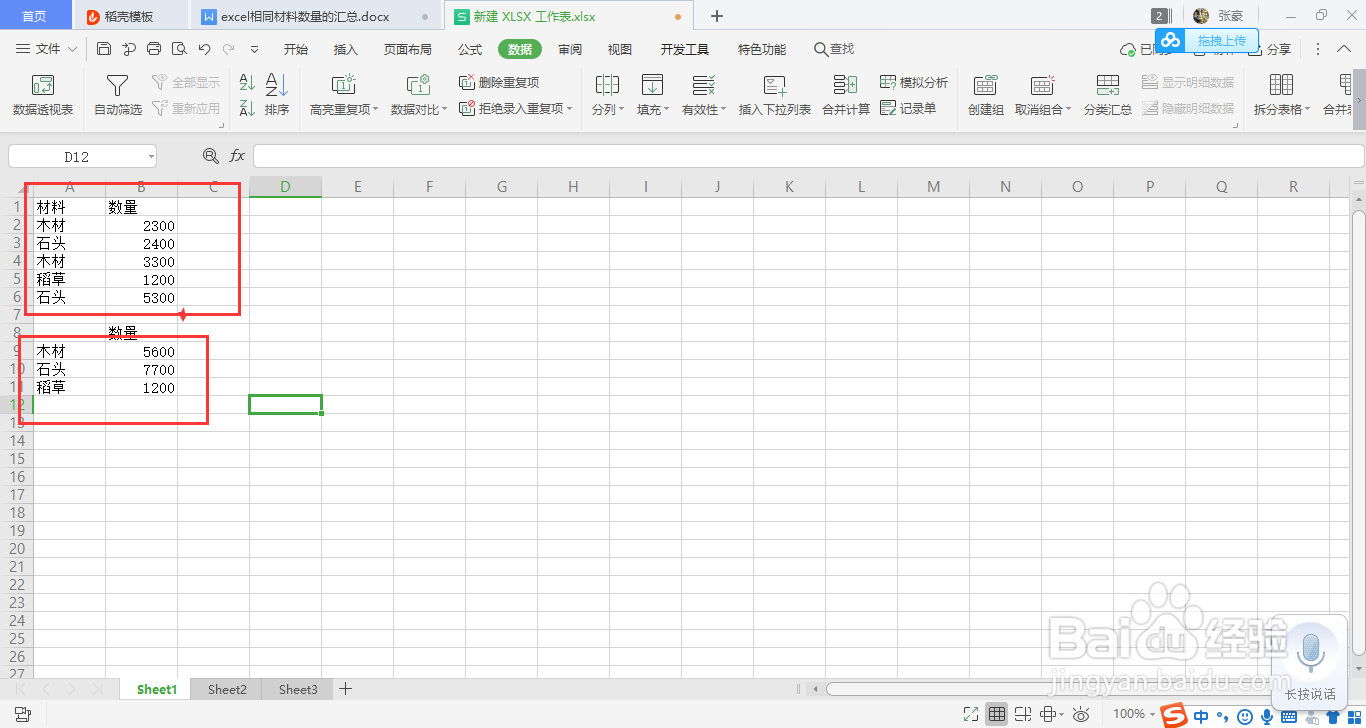Image resolution: width=1366 pixels, height=728 pixels.
Task: Click 分类汇总 subtotal tool
Action: point(1108,95)
